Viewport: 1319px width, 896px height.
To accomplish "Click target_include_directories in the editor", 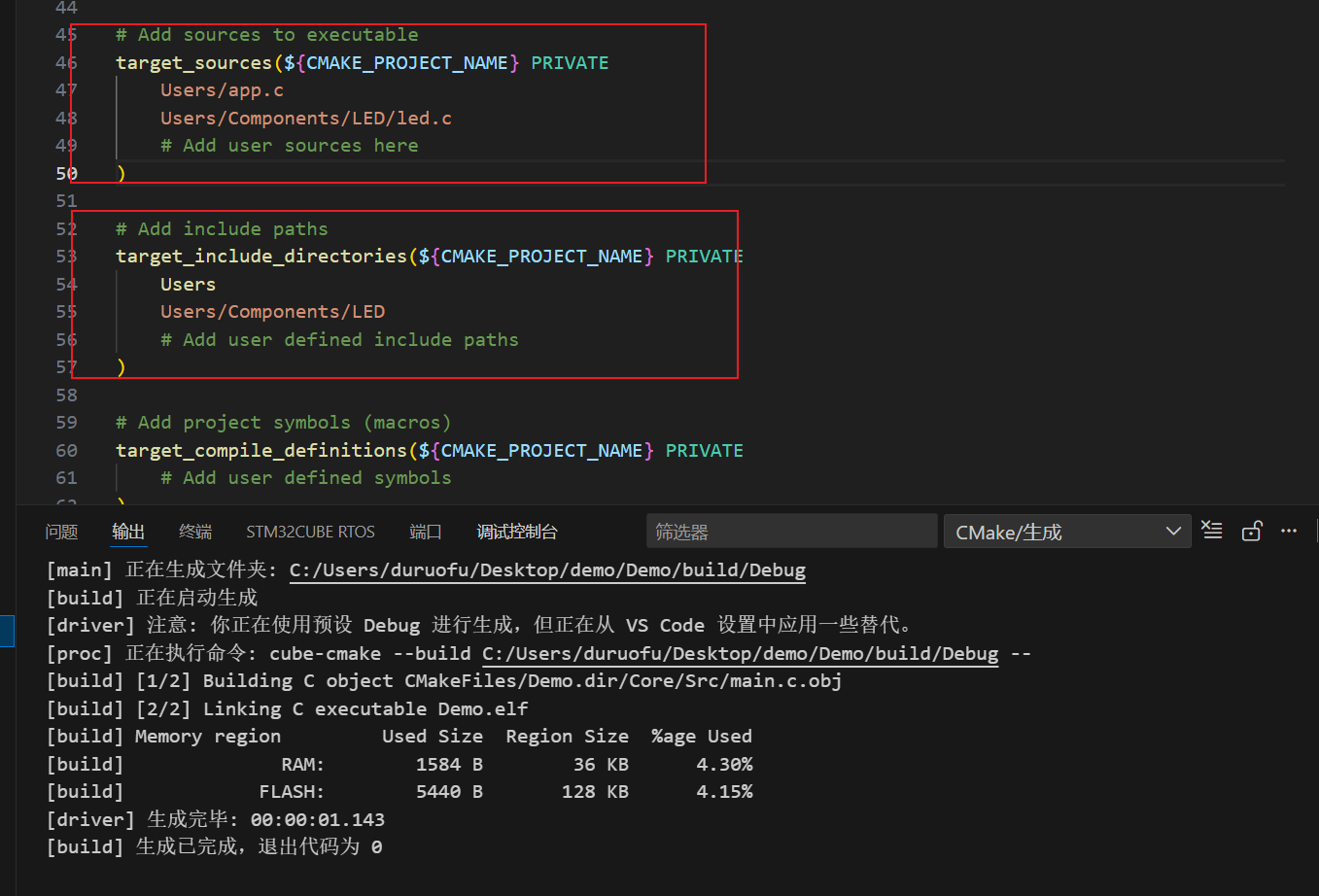I will click(260, 257).
